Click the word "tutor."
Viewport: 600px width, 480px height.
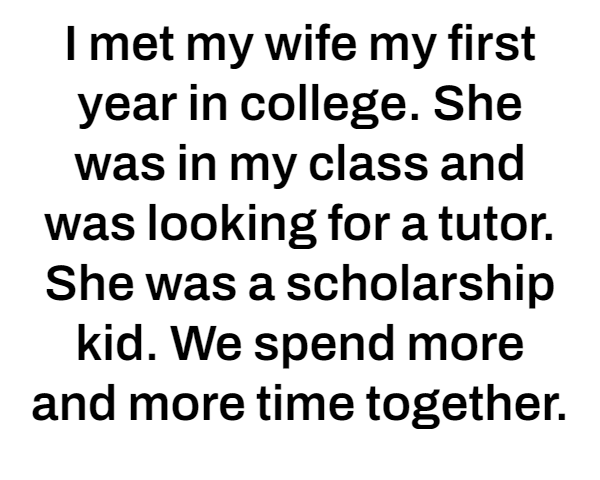click(x=496, y=223)
